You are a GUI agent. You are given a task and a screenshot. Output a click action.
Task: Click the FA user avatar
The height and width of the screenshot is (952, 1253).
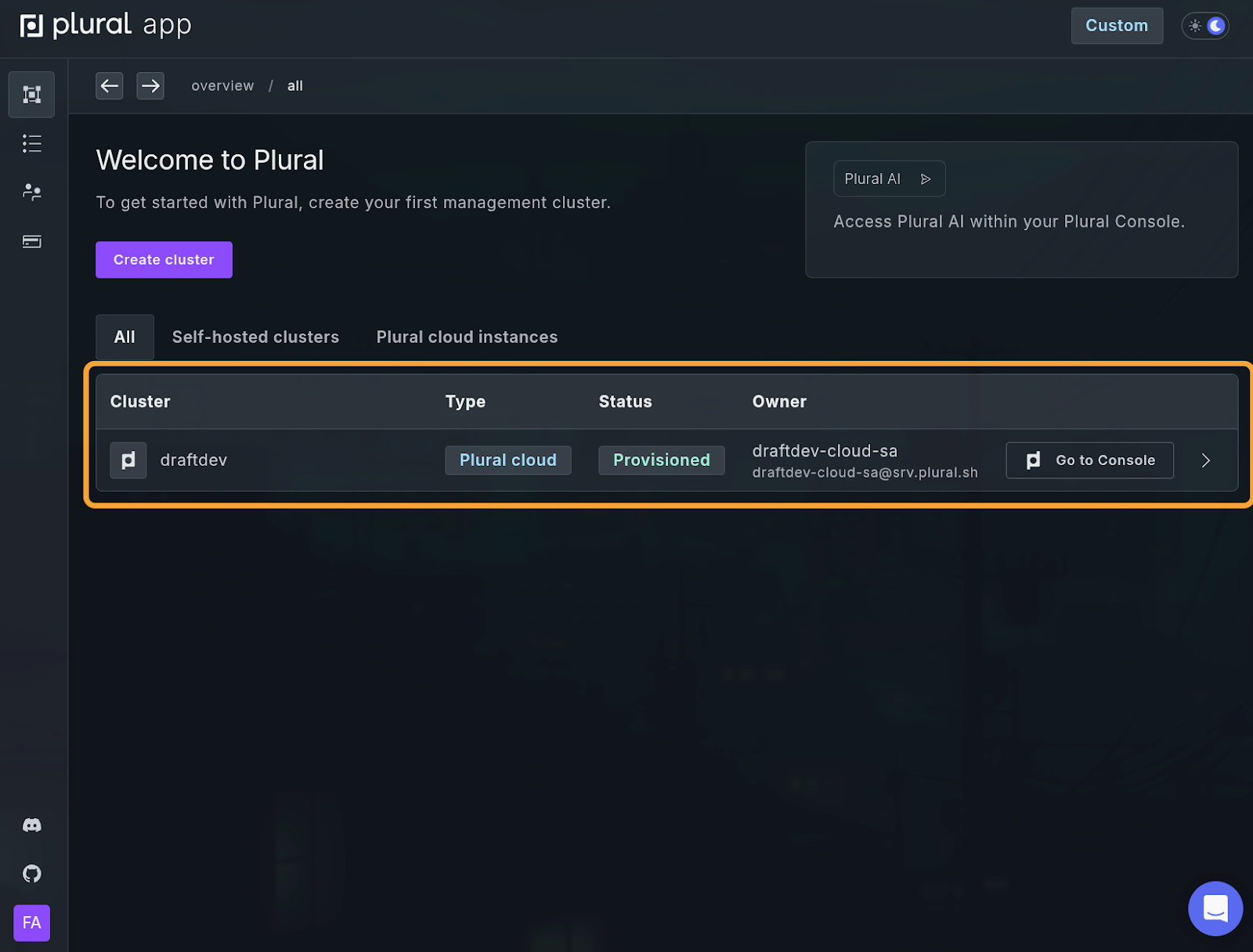point(31,923)
